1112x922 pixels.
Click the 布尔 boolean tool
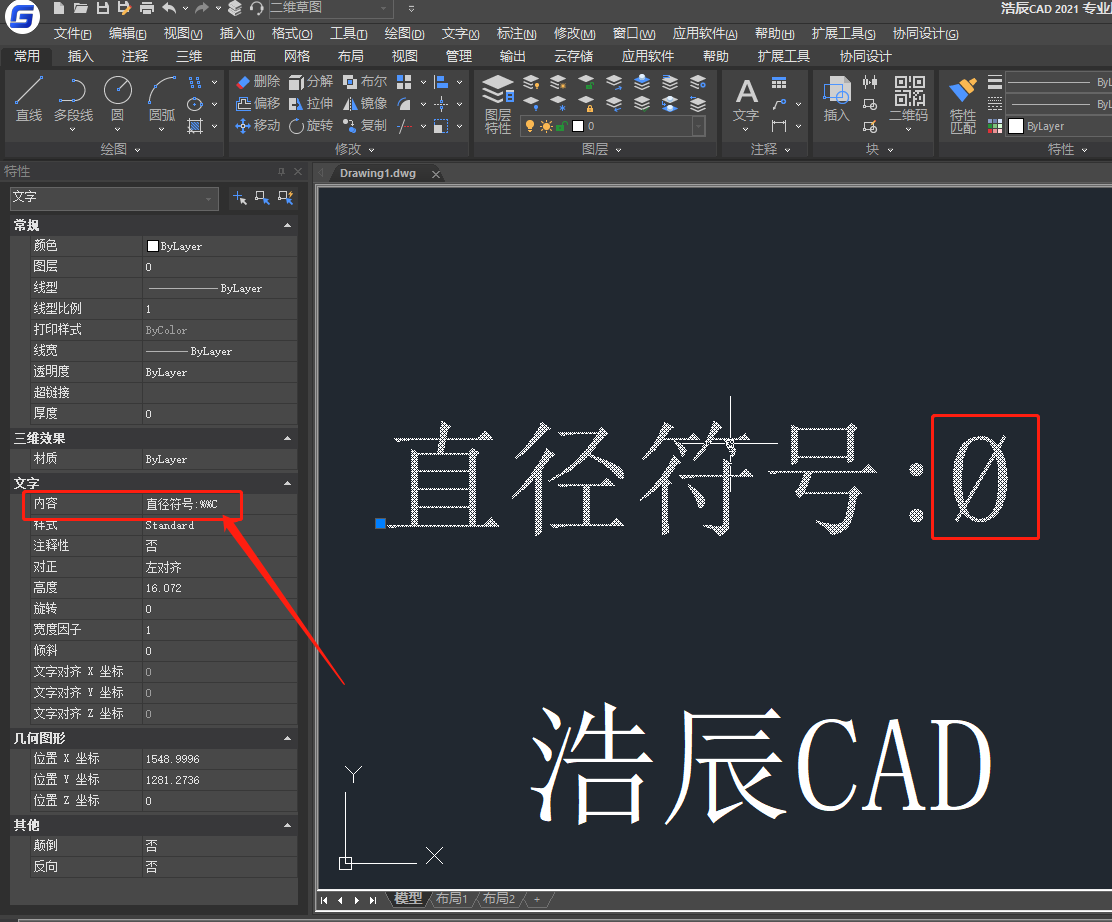click(365, 82)
